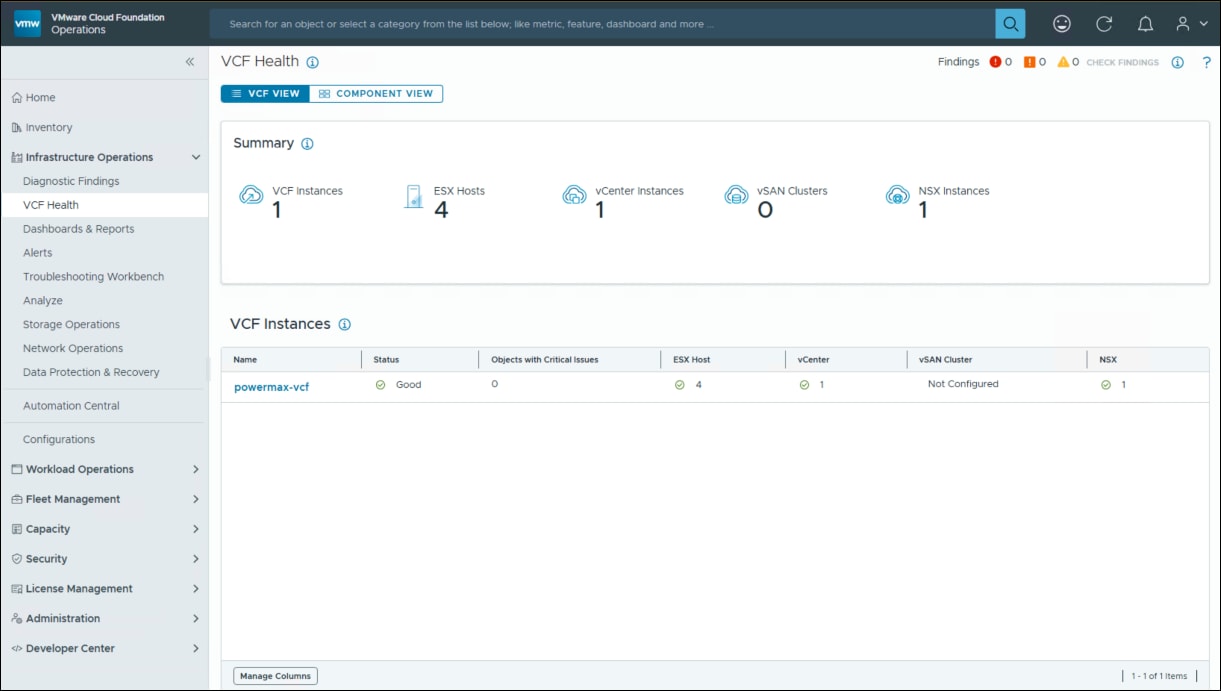Open the feedback smiley icon
The width and height of the screenshot is (1221, 691).
(x=1062, y=23)
